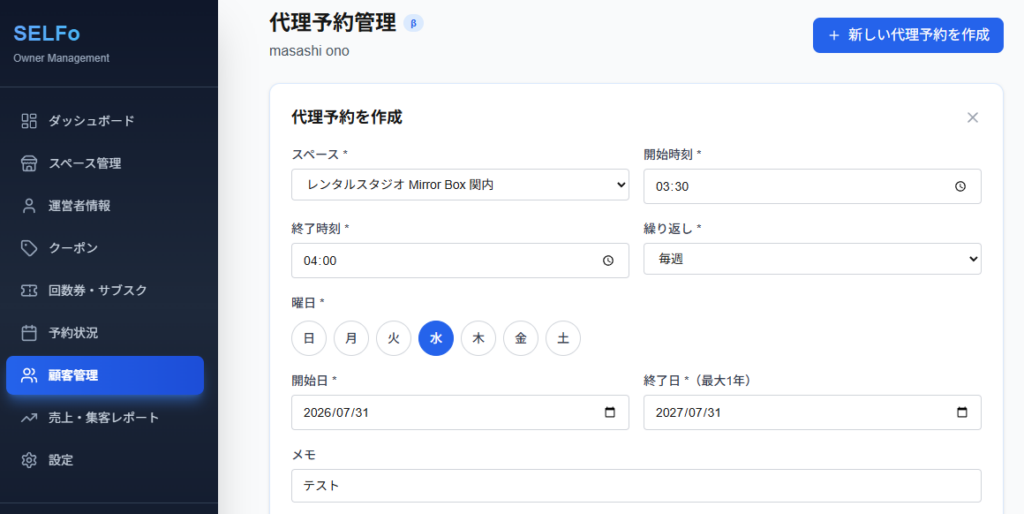
Task: Open calendar picker in 終了日 field
Action: [961, 413]
